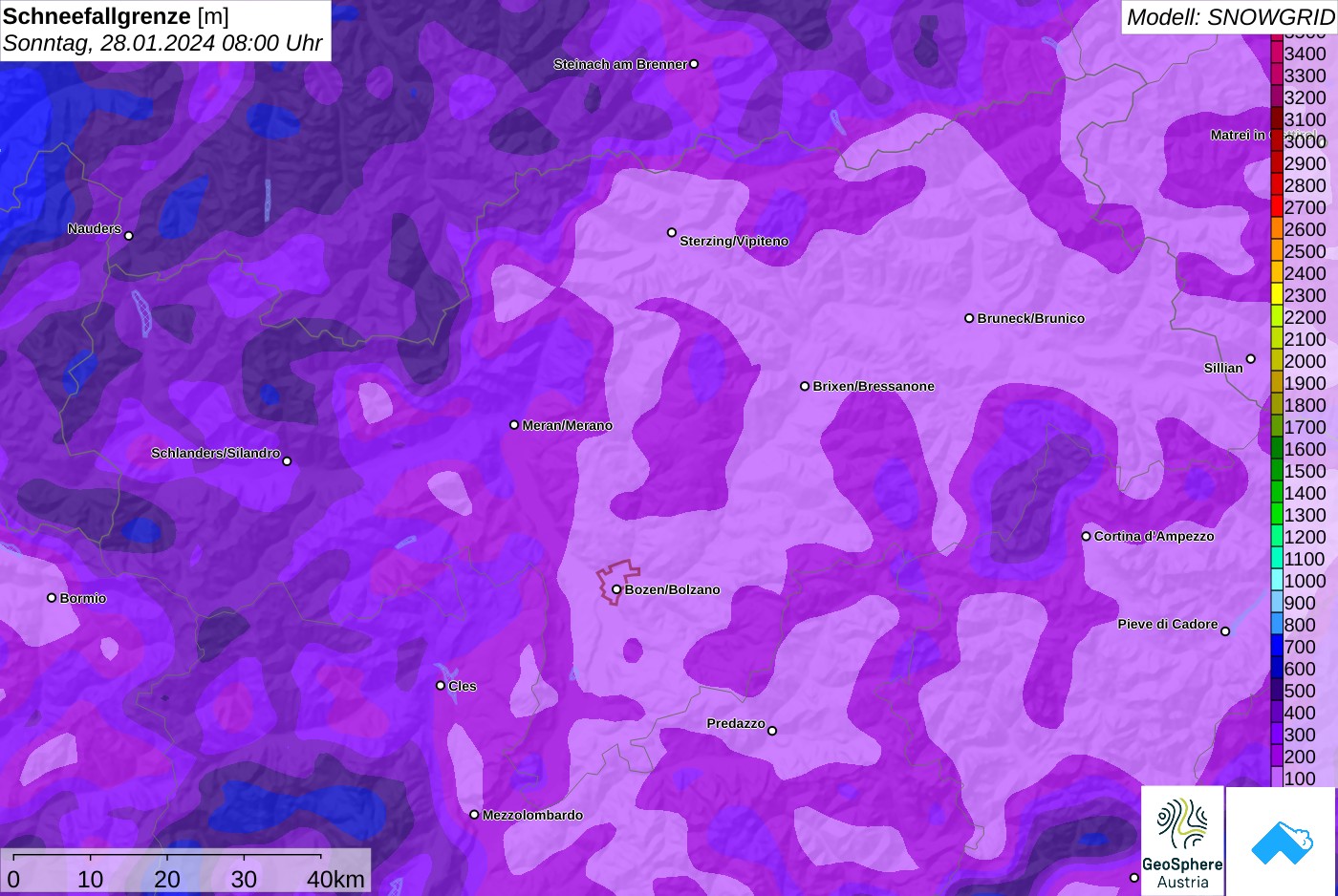The height and width of the screenshot is (896, 1338).
Task: Click the Bozen municipality outline
Action: [x=617, y=583]
